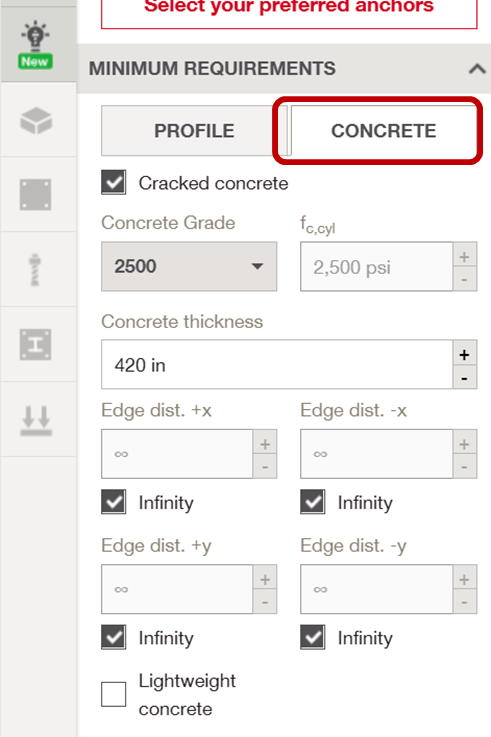The height and width of the screenshot is (737, 491).
Task: Select the 3D cube base material icon
Action: 36,120
